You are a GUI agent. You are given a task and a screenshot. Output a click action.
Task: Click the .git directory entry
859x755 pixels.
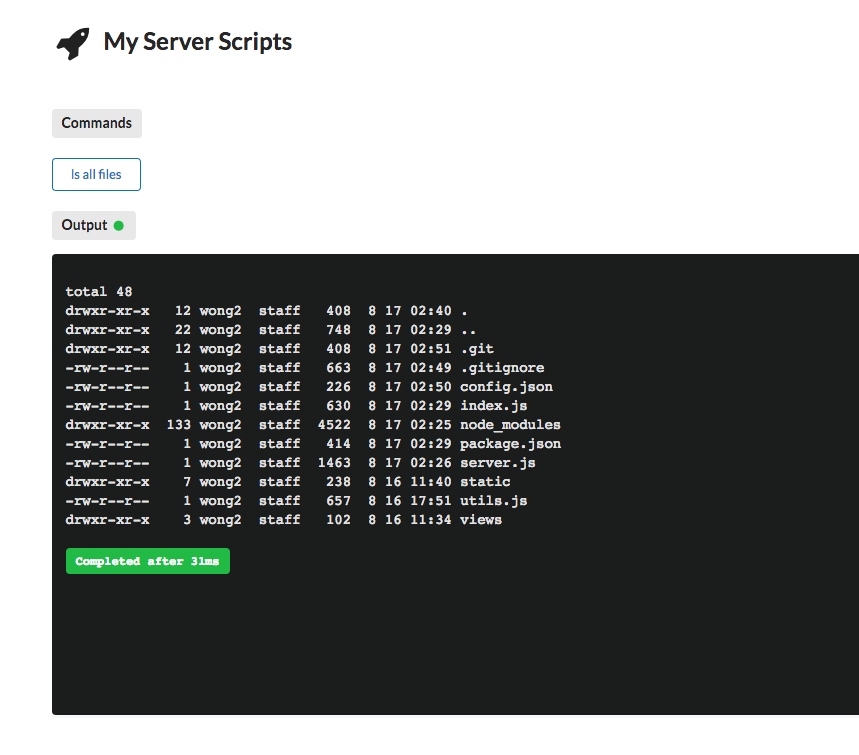point(300,348)
